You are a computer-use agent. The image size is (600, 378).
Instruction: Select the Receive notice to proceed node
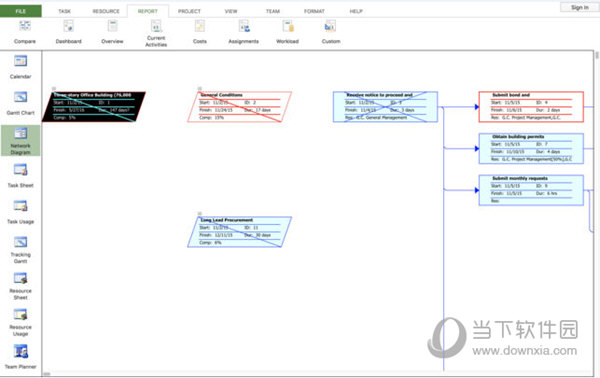click(385, 107)
